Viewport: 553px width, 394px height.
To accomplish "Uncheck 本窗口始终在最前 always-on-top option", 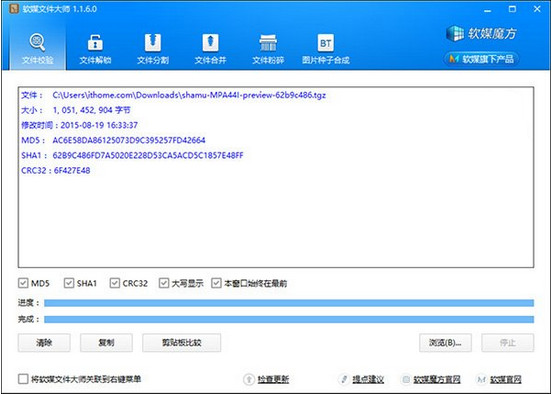I will point(216,283).
